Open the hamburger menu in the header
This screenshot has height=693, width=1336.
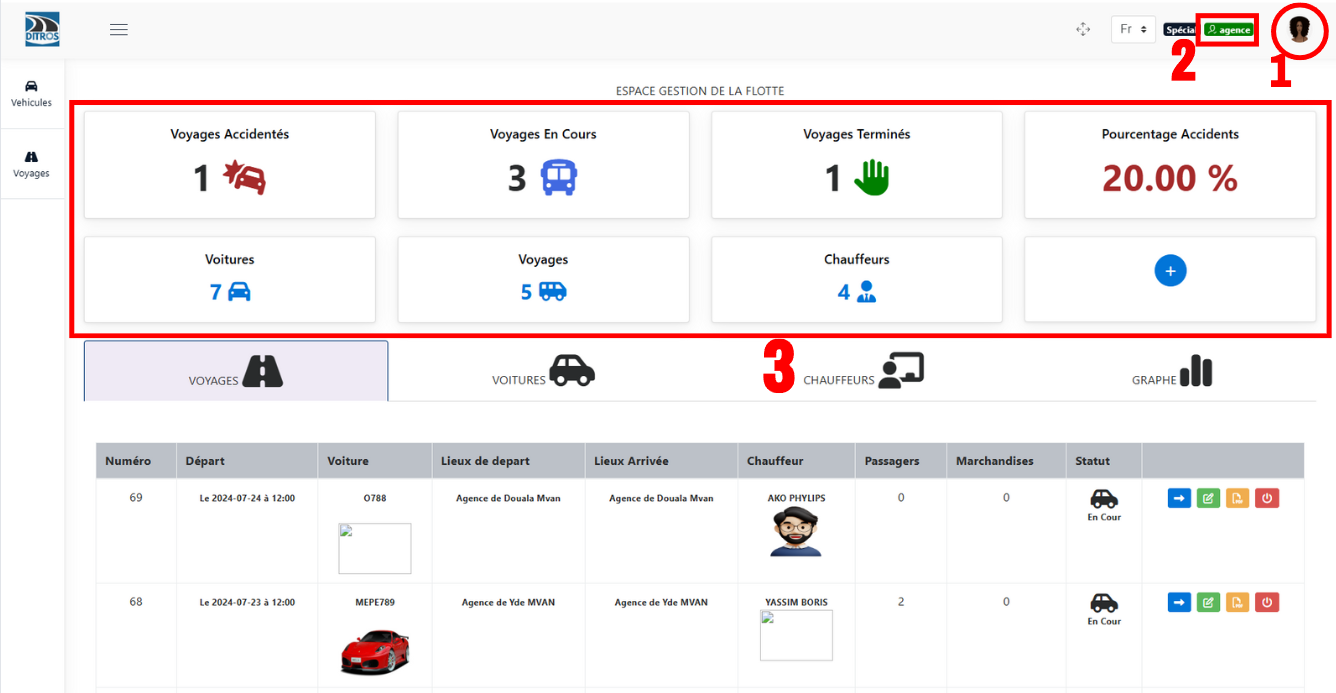[119, 30]
